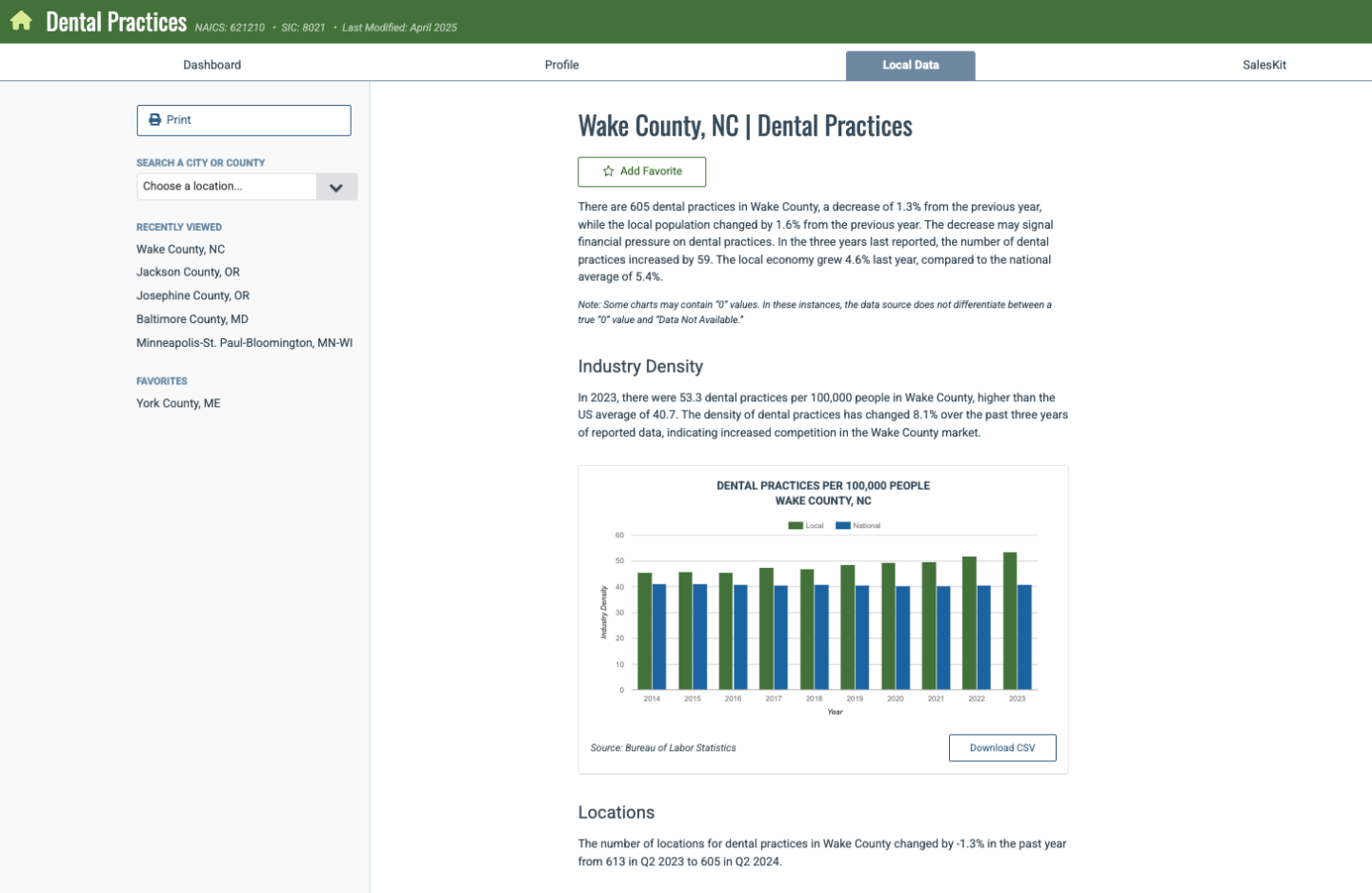
Task: Click the printer icon in Print button
Action: (x=155, y=120)
